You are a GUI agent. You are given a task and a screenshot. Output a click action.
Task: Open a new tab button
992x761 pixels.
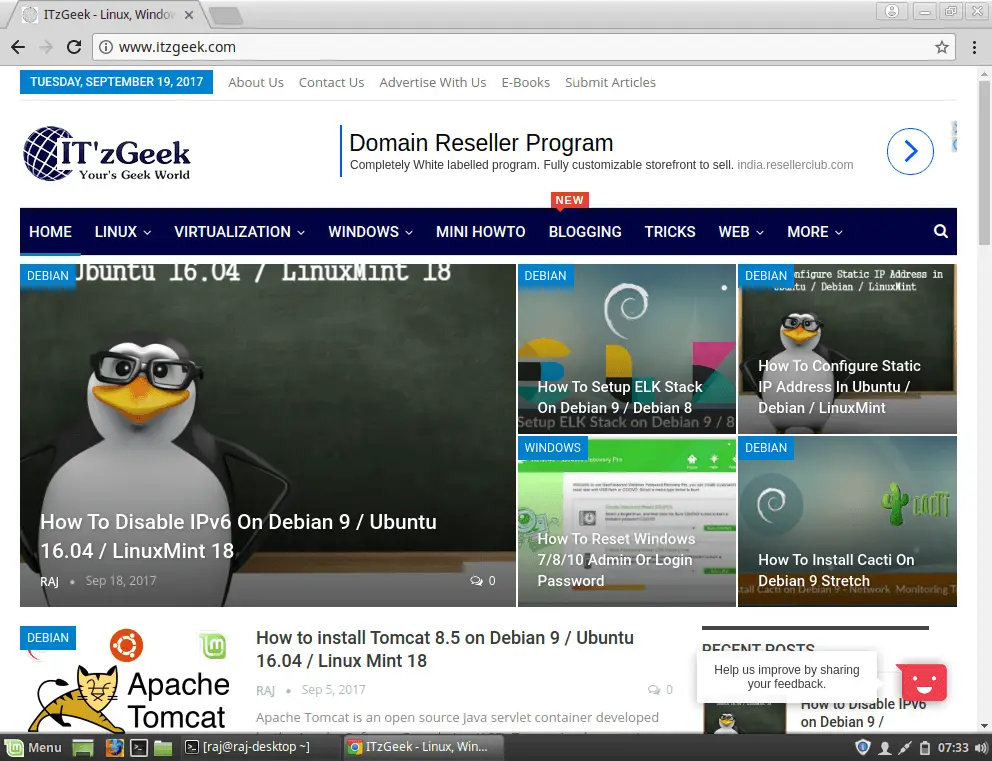pos(225,15)
